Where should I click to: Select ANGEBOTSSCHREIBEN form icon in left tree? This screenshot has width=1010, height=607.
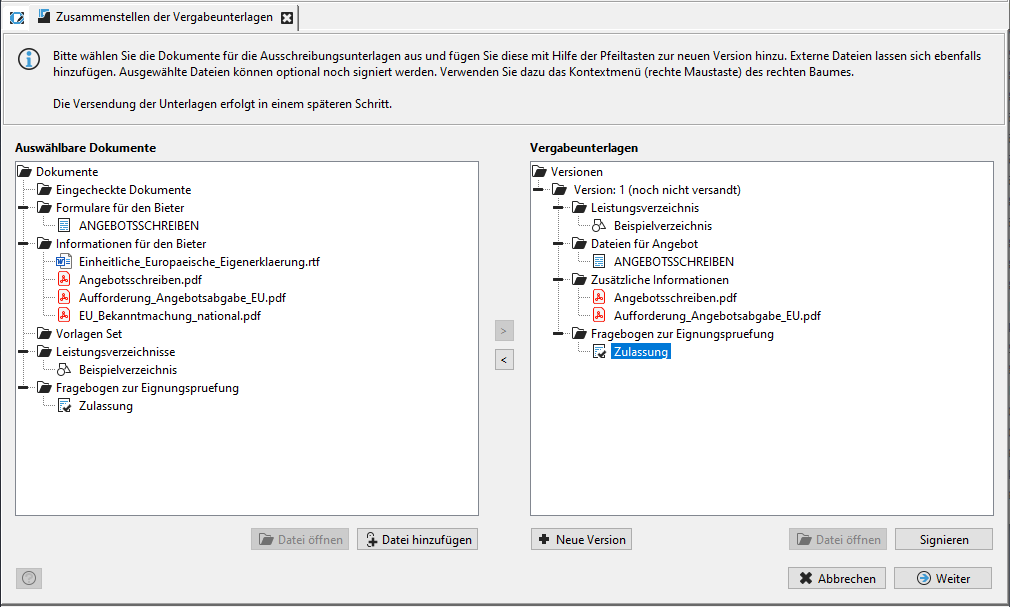(x=64, y=226)
